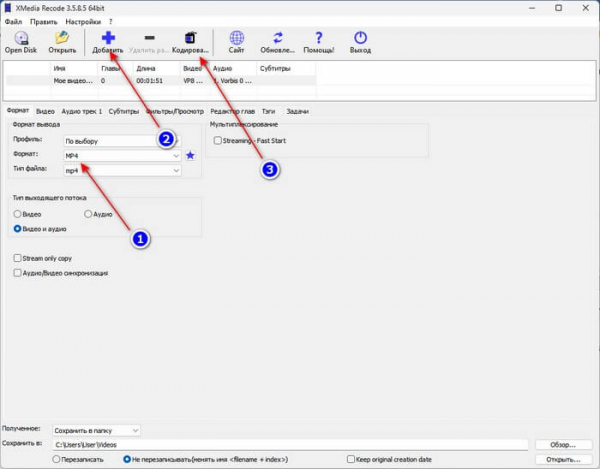This screenshot has width=600, height=469.
Task: Open the Формат MP4 dropdown list
Action: (122, 156)
